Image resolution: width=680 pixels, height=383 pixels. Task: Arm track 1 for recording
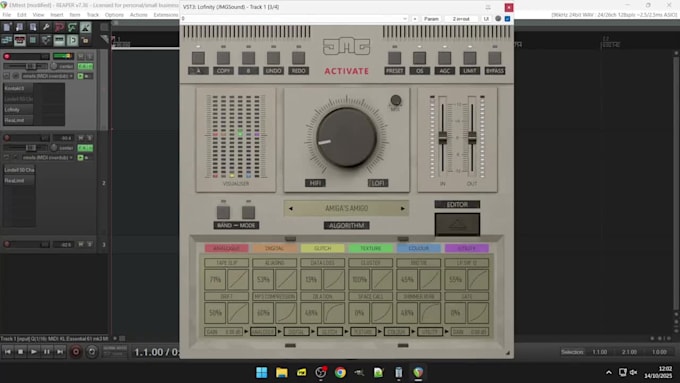click(x=7, y=56)
